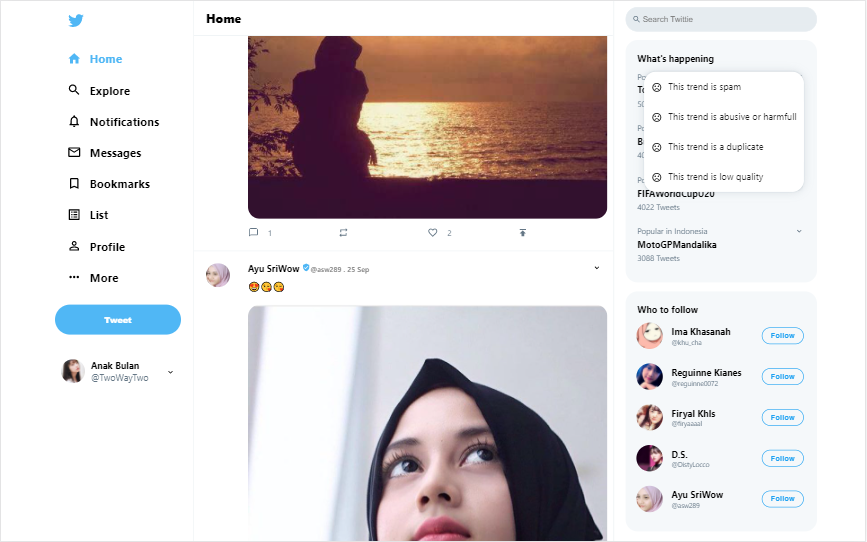Open Ayu SriWow's tweet avatar
Image resolution: width=867 pixels, height=542 pixels.
(x=218, y=275)
